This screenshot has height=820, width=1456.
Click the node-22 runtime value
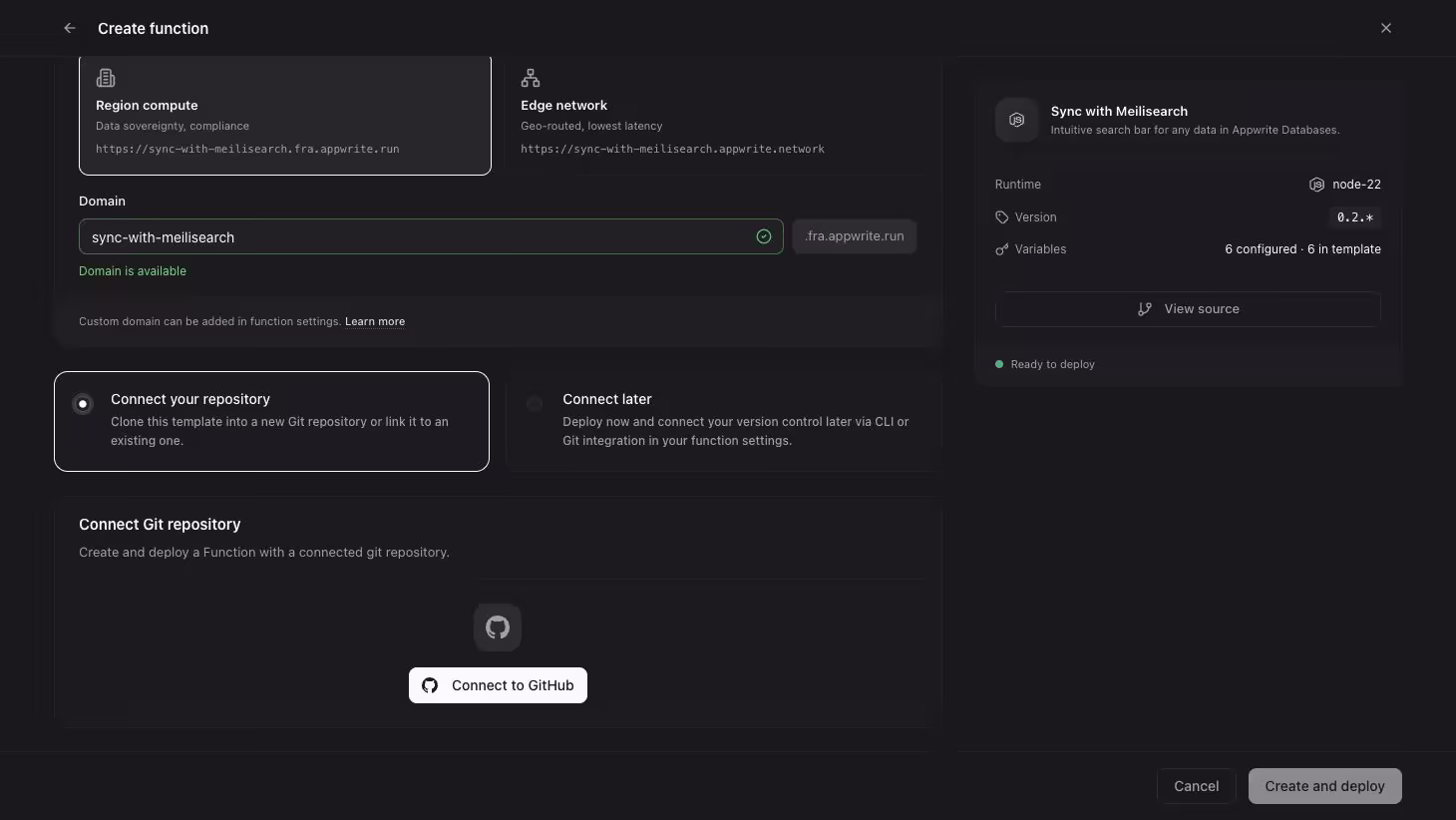[x=1356, y=185]
